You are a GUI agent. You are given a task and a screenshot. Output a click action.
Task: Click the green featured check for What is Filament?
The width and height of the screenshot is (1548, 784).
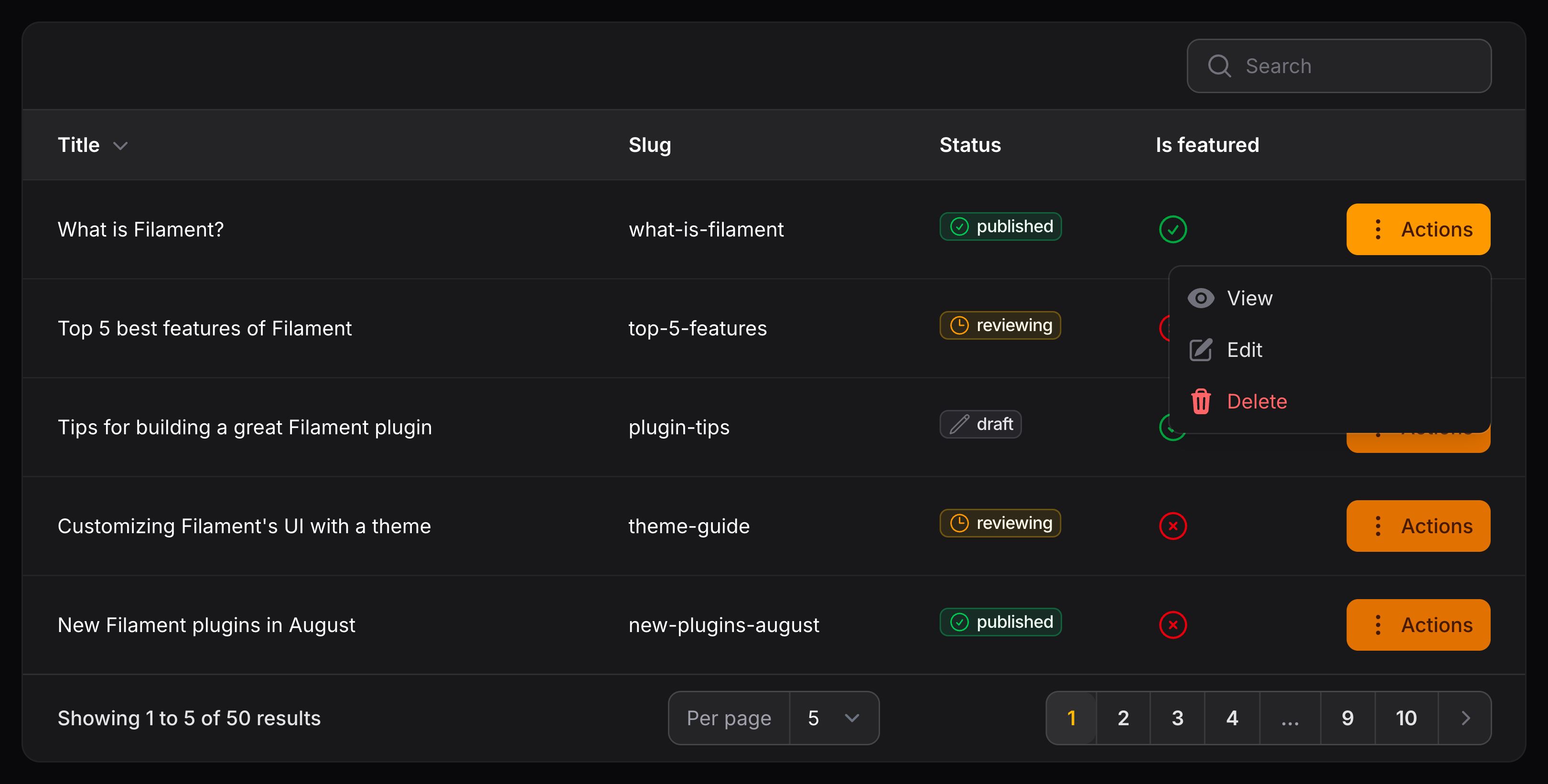[1172, 229]
